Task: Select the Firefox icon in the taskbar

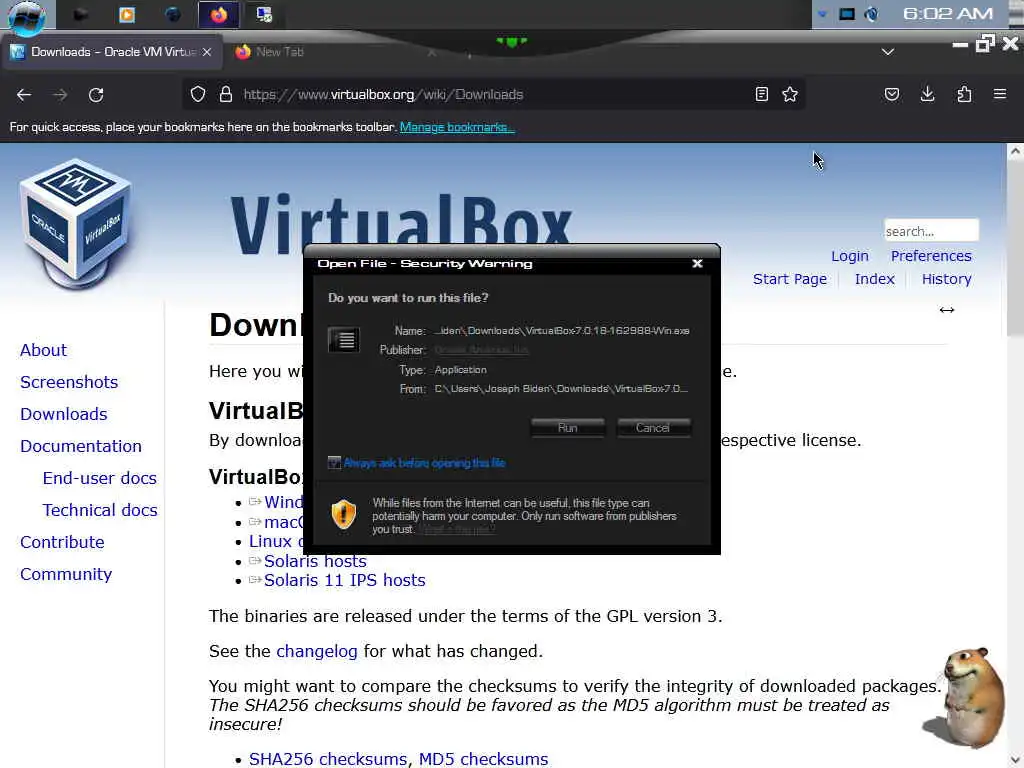Action: point(218,14)
